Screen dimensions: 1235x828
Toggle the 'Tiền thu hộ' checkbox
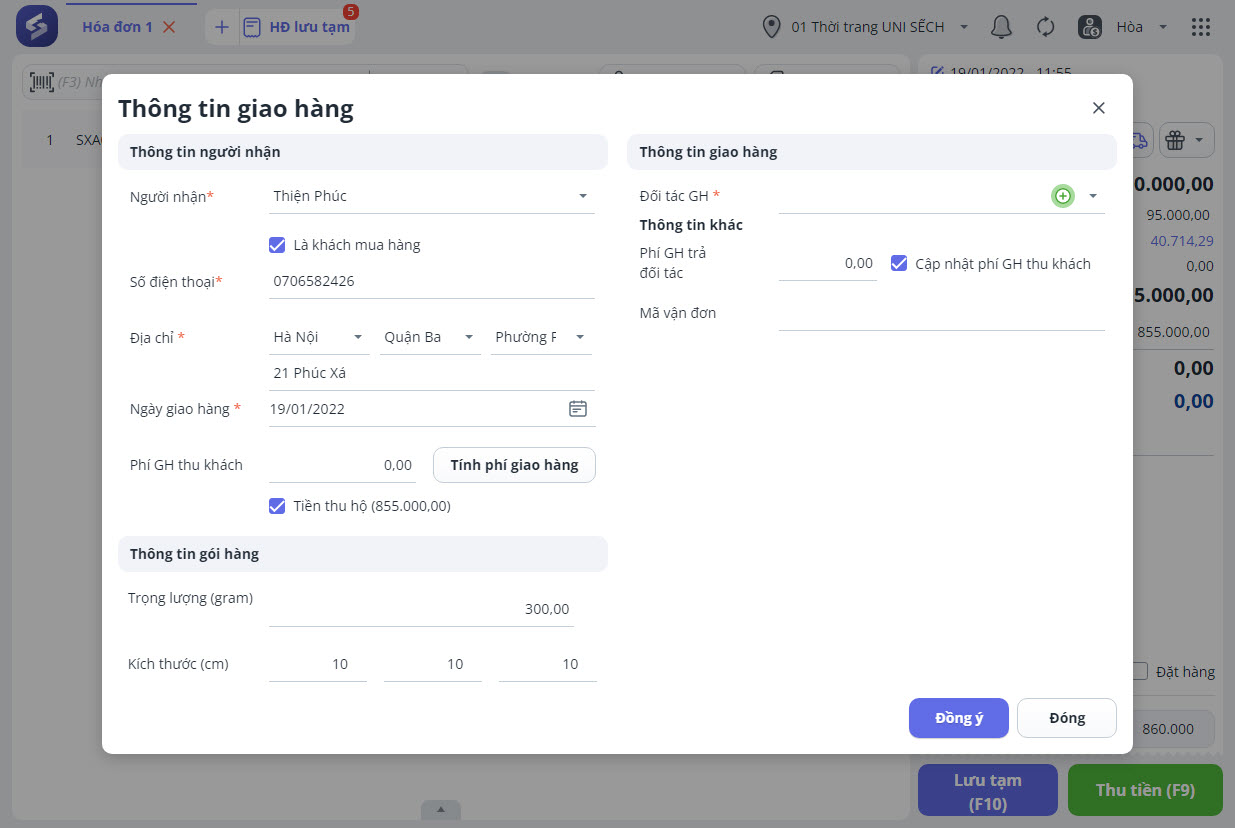[278, 506]
